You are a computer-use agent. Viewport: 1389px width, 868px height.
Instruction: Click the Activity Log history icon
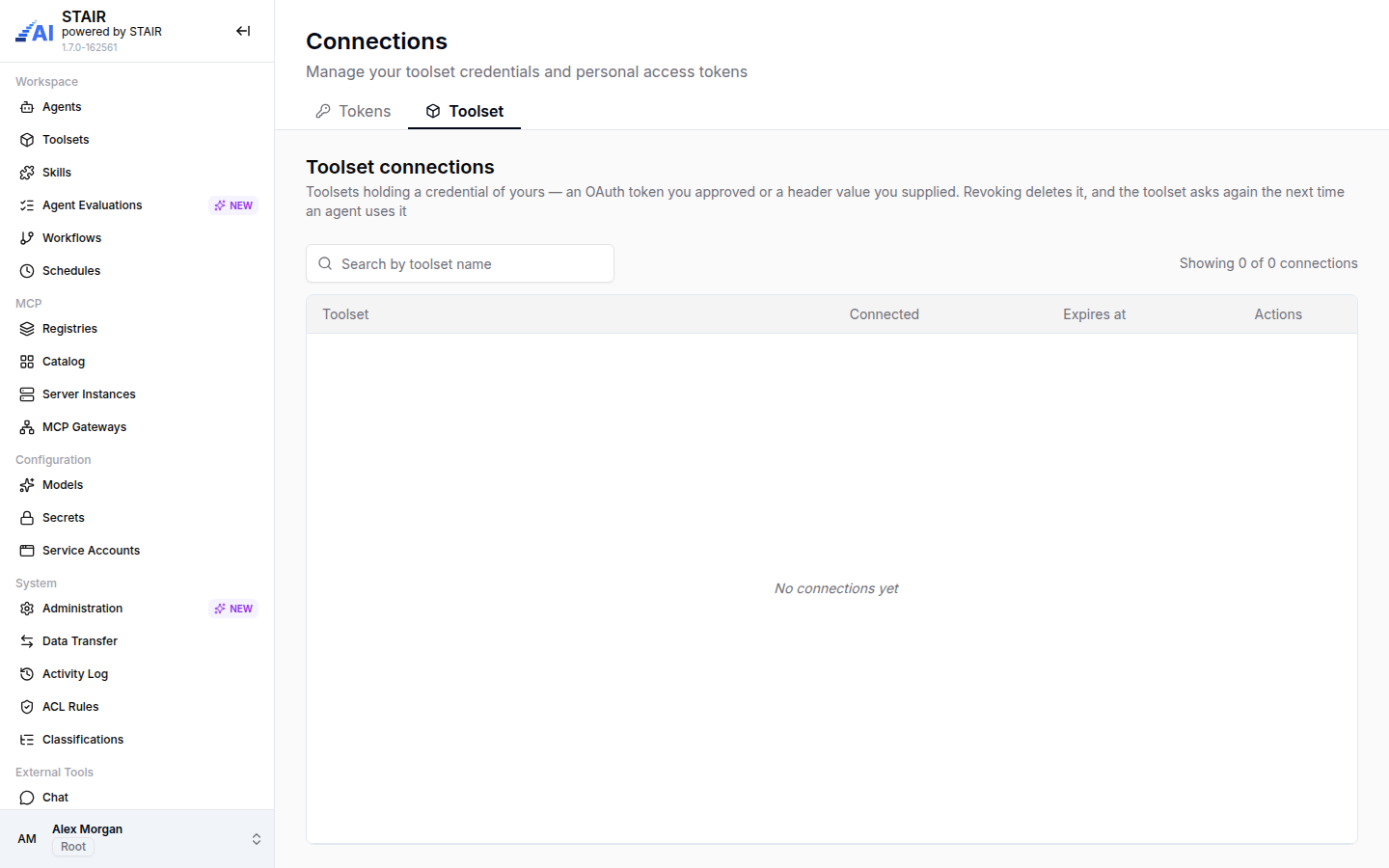pyautogui.click(x=27, y=674)
